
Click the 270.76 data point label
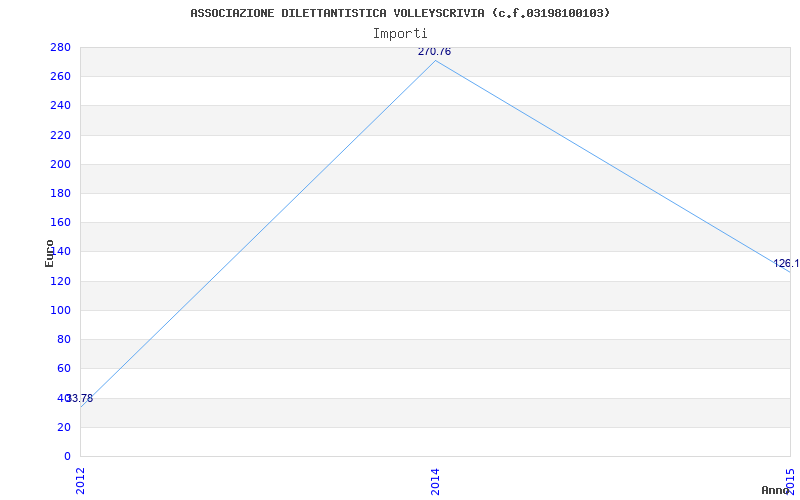[x=434, y=52]
